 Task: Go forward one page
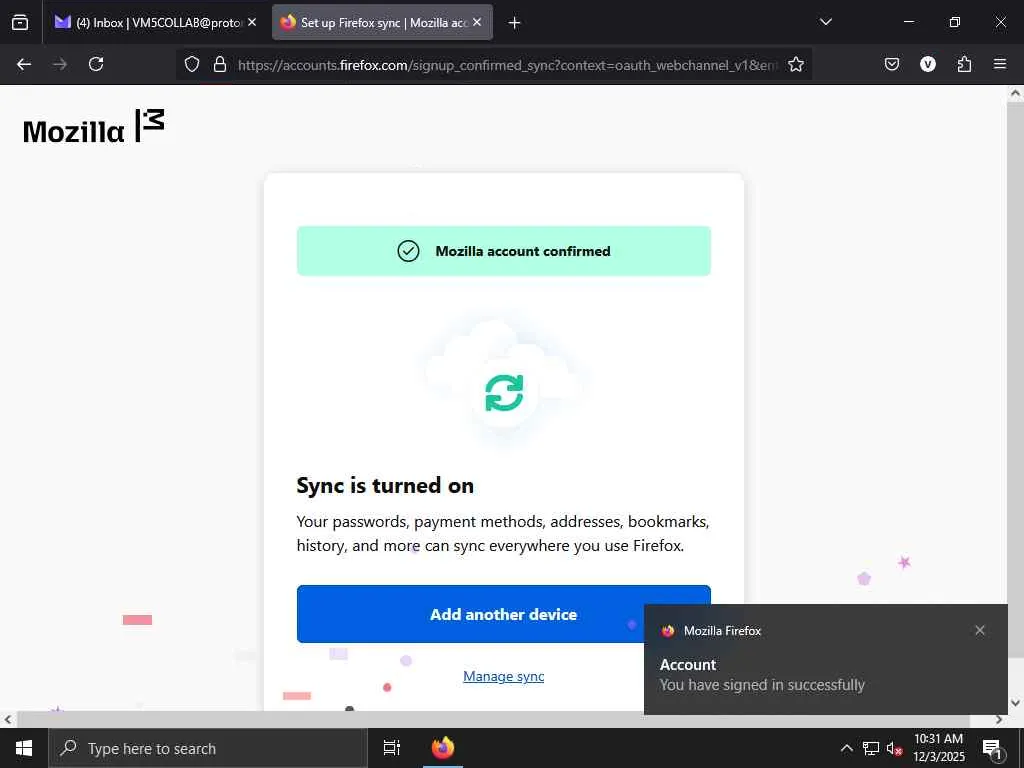coord(60,64)
